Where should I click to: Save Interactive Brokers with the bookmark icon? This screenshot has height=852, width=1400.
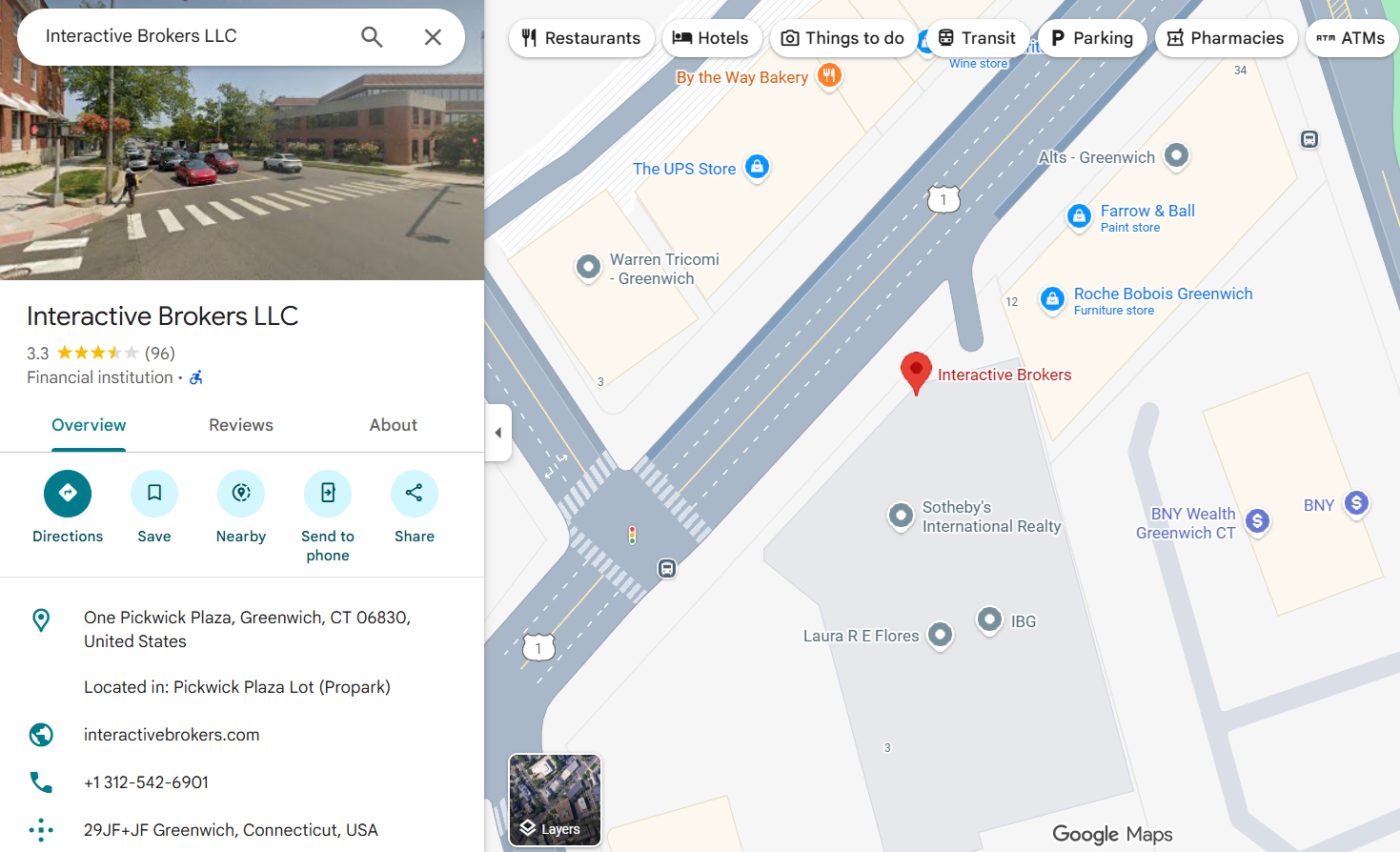tap(154, 494)
